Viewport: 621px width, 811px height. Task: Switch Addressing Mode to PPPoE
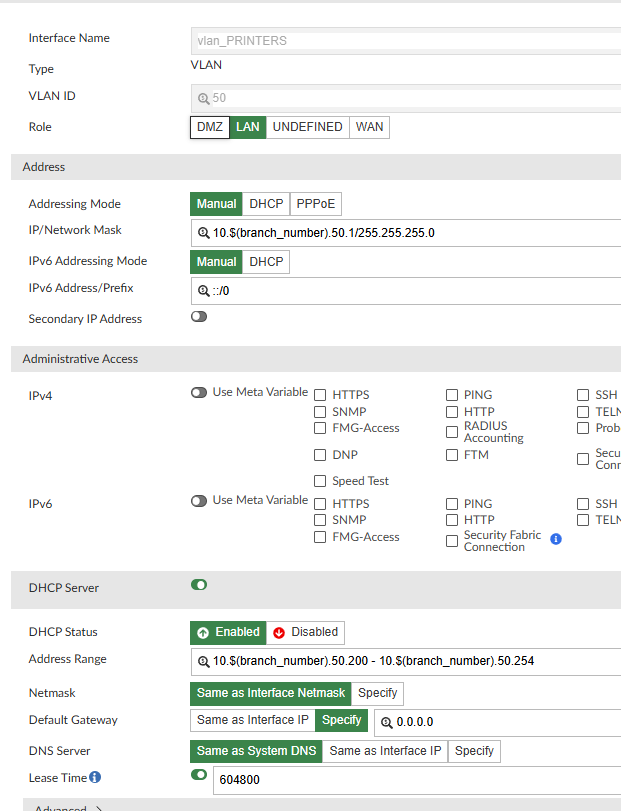pos(315,204)
